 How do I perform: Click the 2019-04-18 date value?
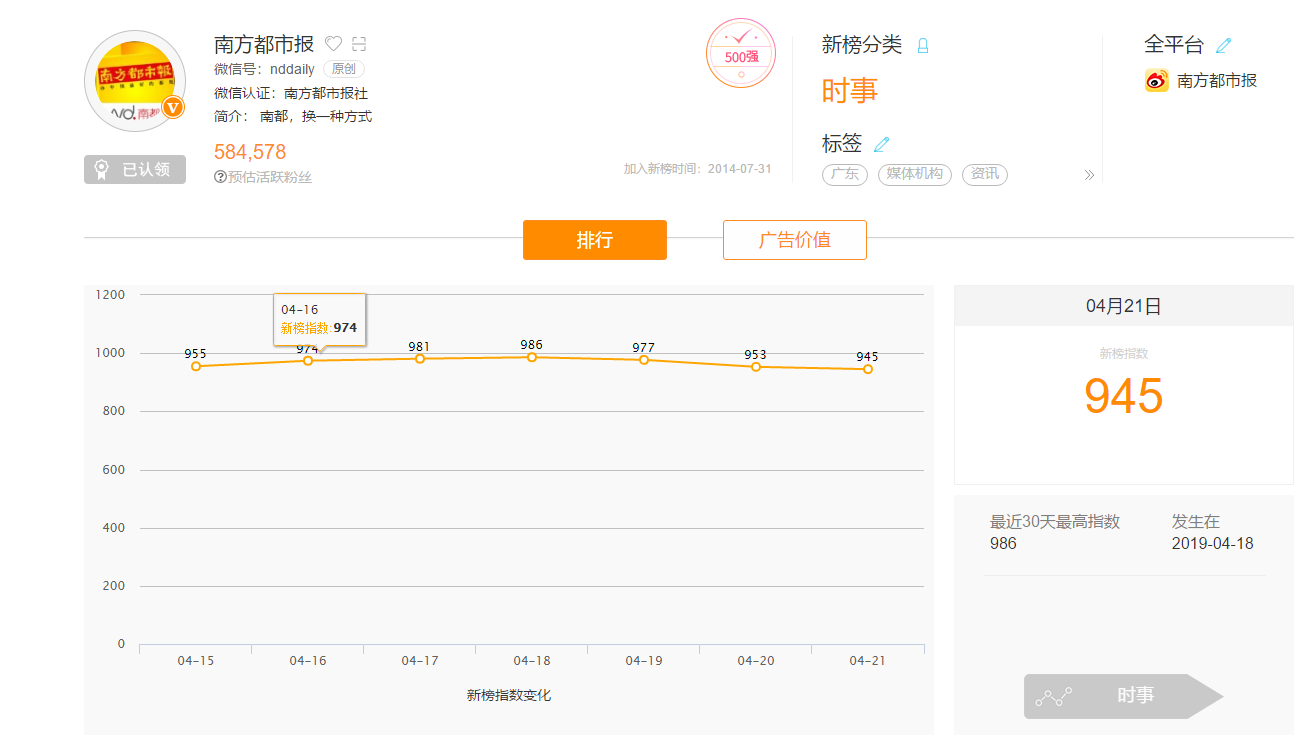click(x=1212, y=544)
